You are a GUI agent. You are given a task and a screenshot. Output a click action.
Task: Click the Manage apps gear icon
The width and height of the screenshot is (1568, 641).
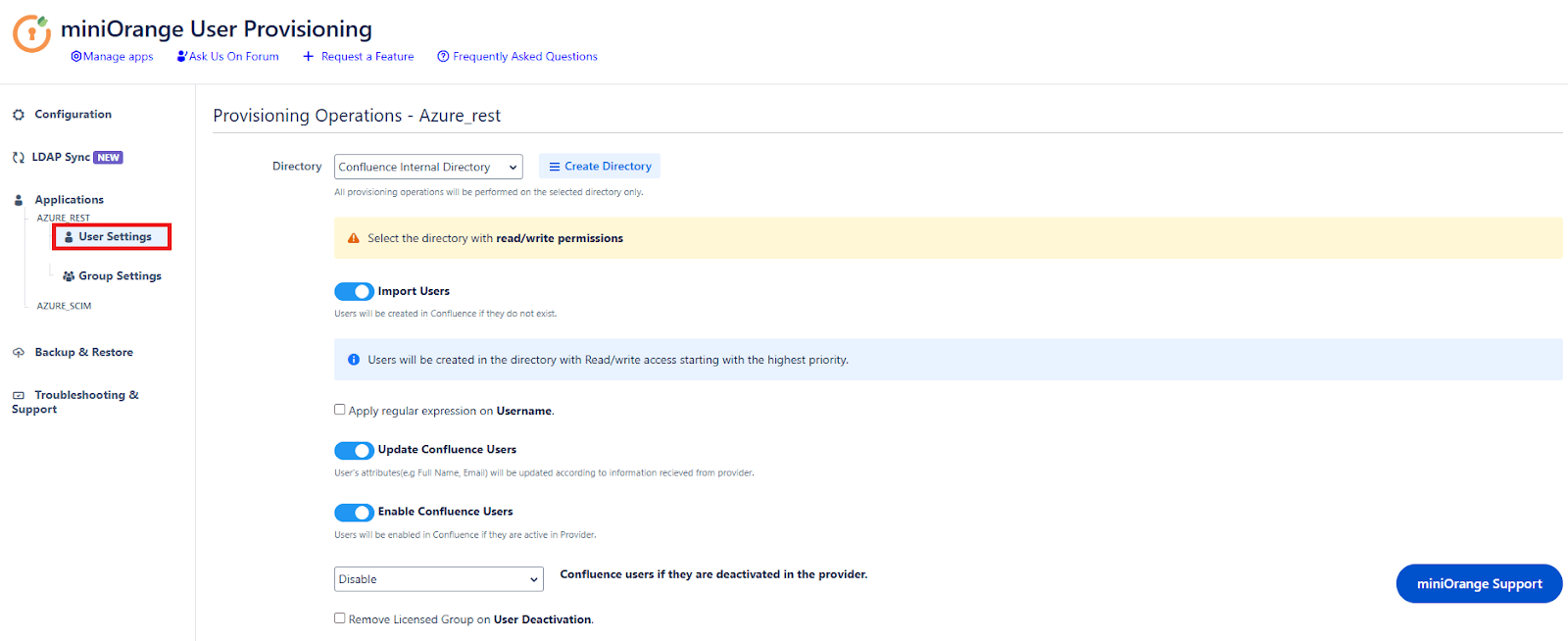click(76, 57)
